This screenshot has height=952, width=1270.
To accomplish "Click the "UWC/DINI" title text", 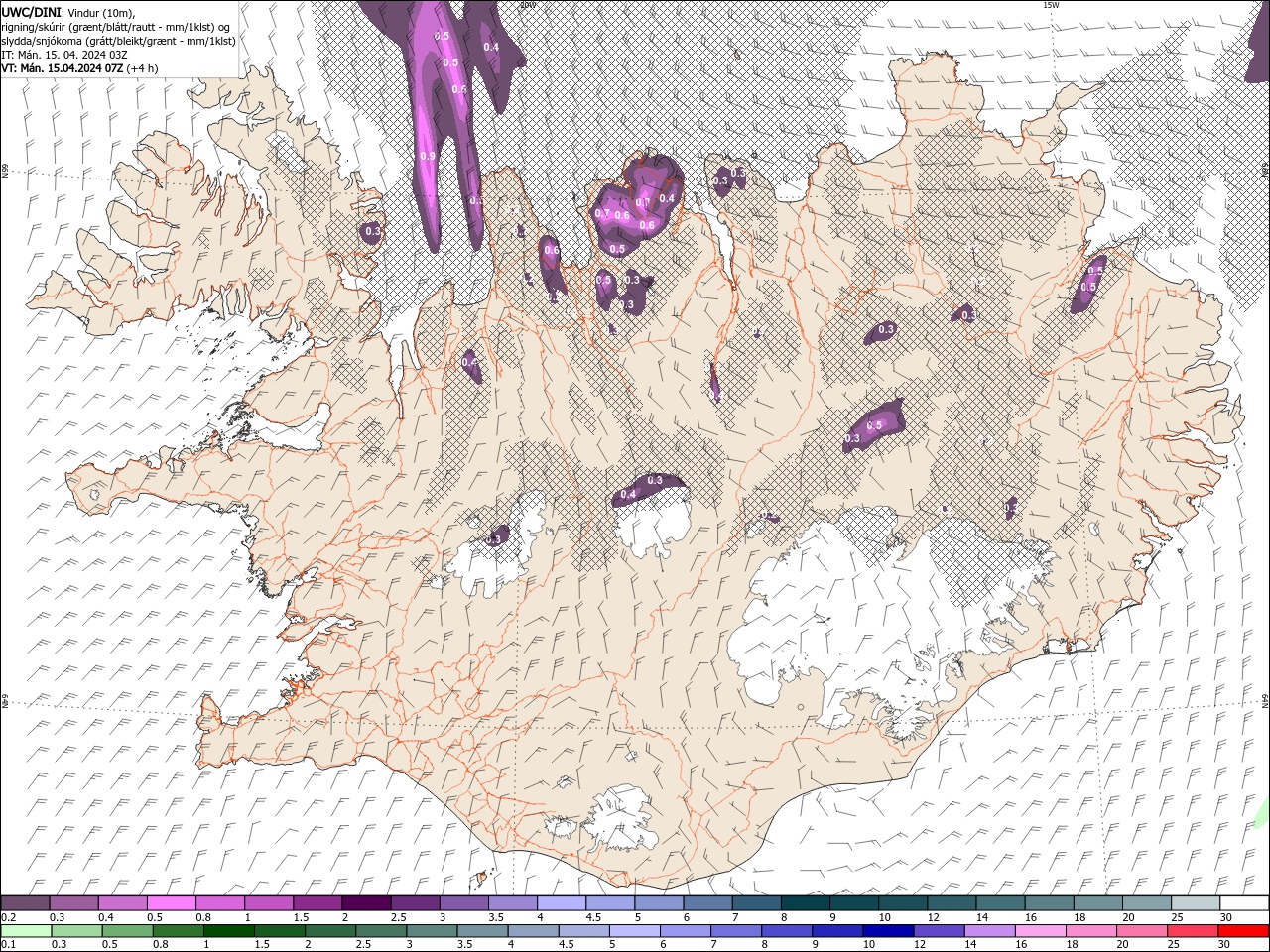I will [30, 12].
